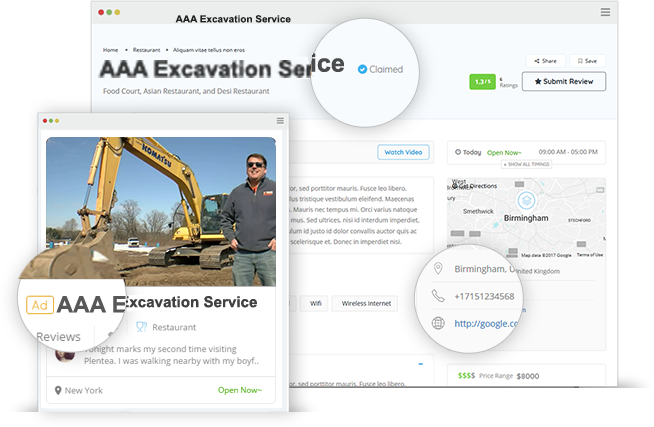
Task: Open the hamburger menu on the small listing card window
Action: 280,121
